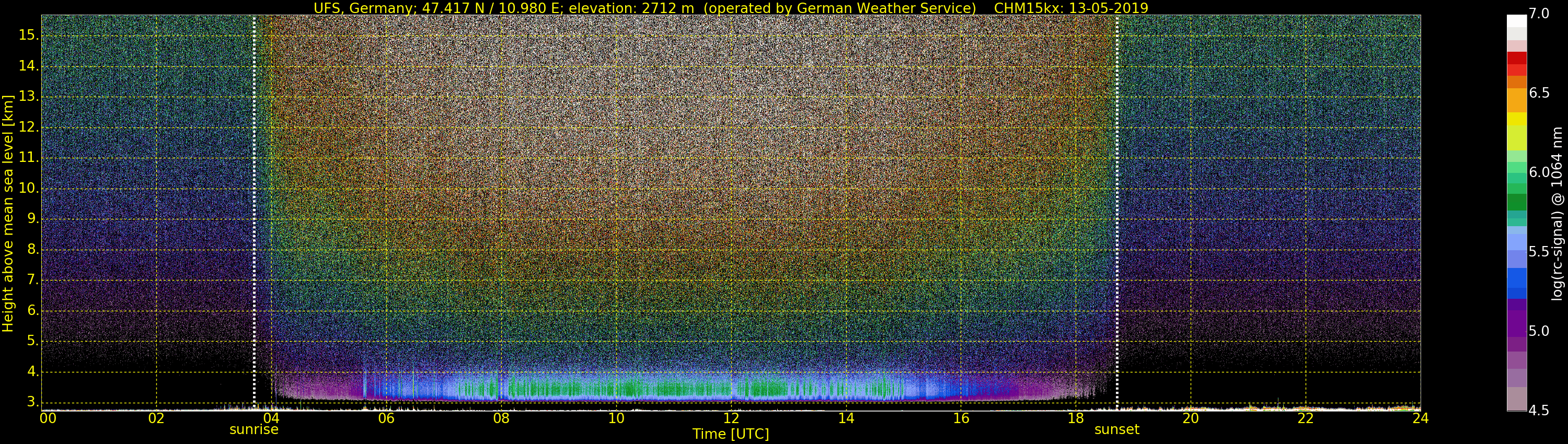
Task: Click time axis tick '02'
Action: (156, 418)
